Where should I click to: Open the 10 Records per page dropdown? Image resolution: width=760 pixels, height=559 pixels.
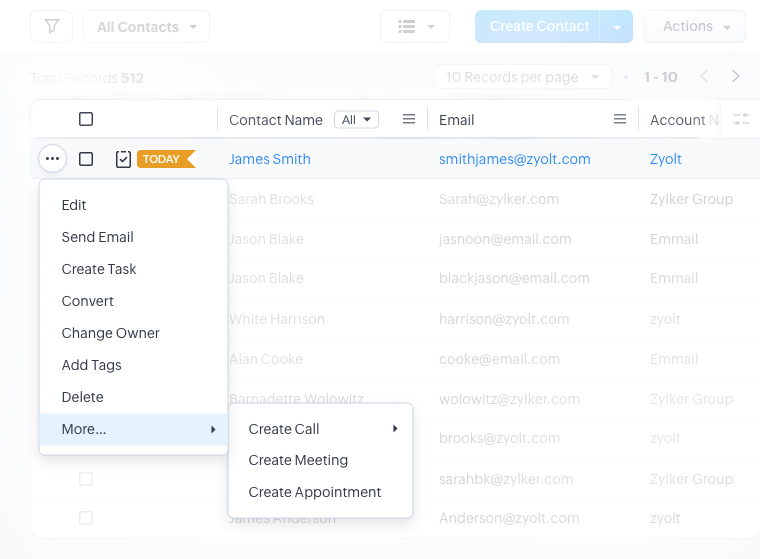(x=522, y=77)
